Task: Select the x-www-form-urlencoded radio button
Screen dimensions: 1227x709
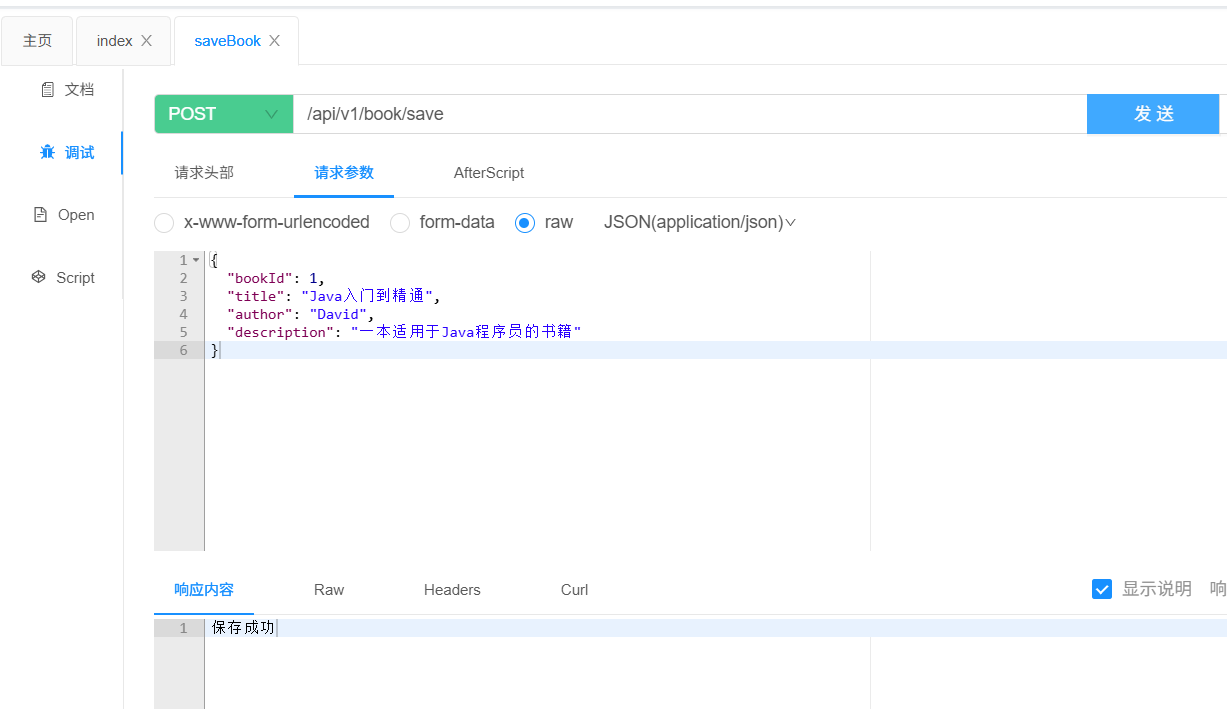Action: pyautogui.click(x=164, y=222)
